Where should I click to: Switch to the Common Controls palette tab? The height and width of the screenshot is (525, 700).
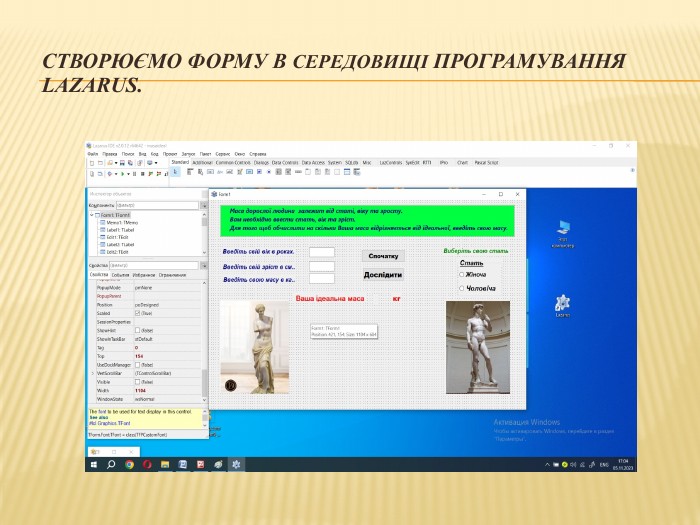(233, 162)
